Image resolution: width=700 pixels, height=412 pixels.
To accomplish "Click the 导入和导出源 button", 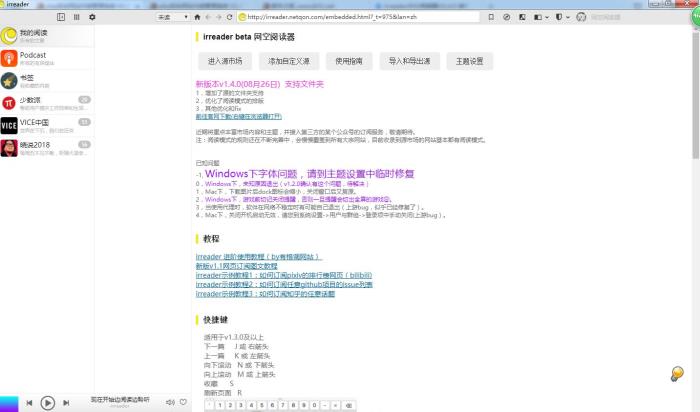I will 409,61.
